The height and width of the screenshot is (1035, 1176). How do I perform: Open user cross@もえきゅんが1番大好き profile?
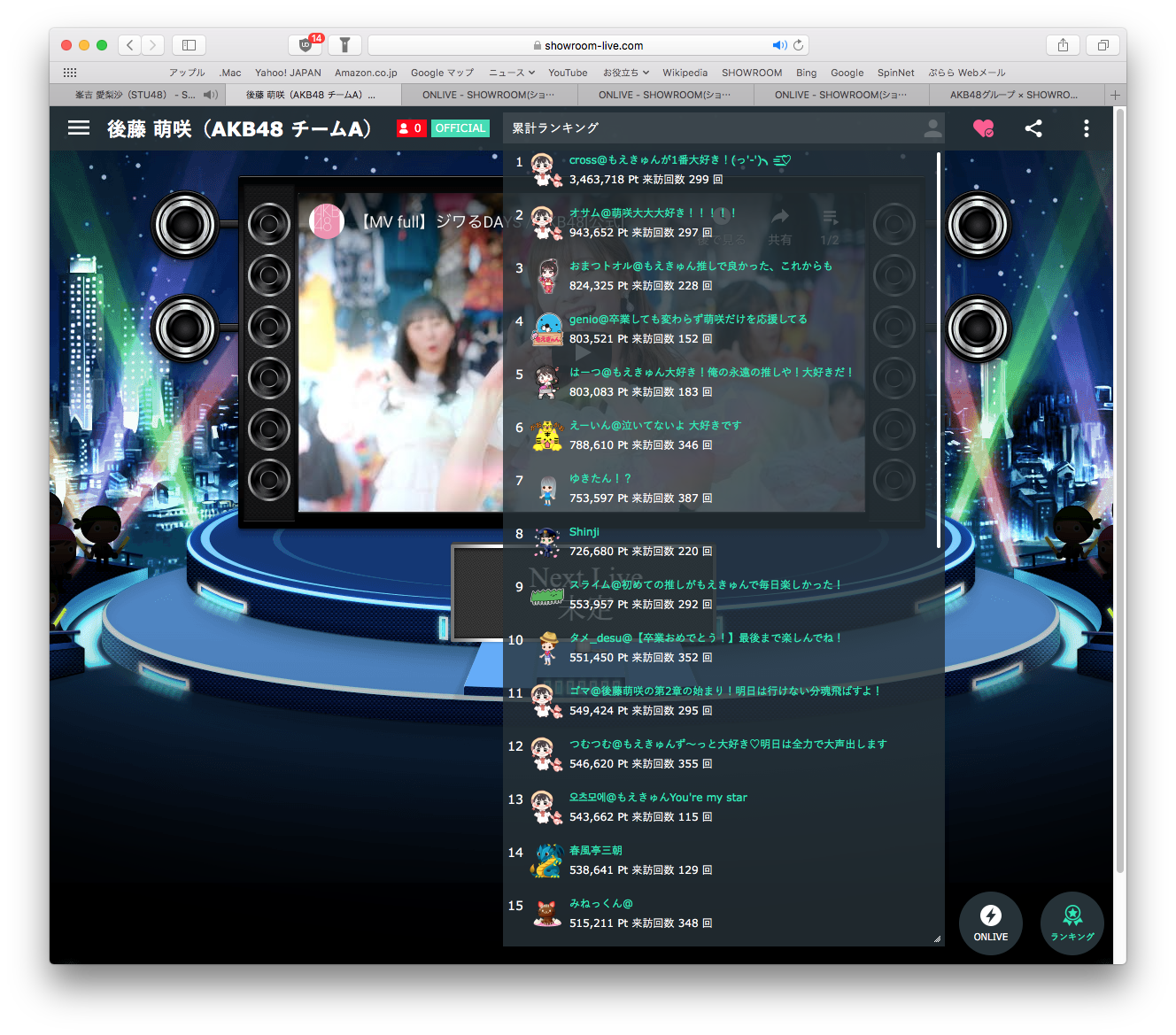point(679,160)
